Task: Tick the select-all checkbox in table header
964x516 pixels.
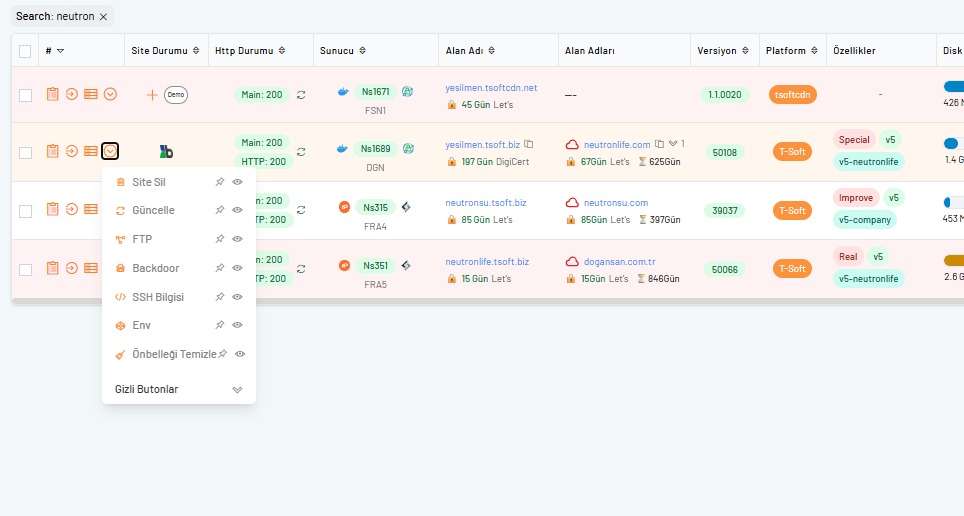Action: pyautogui.click(x=25, y=51)
